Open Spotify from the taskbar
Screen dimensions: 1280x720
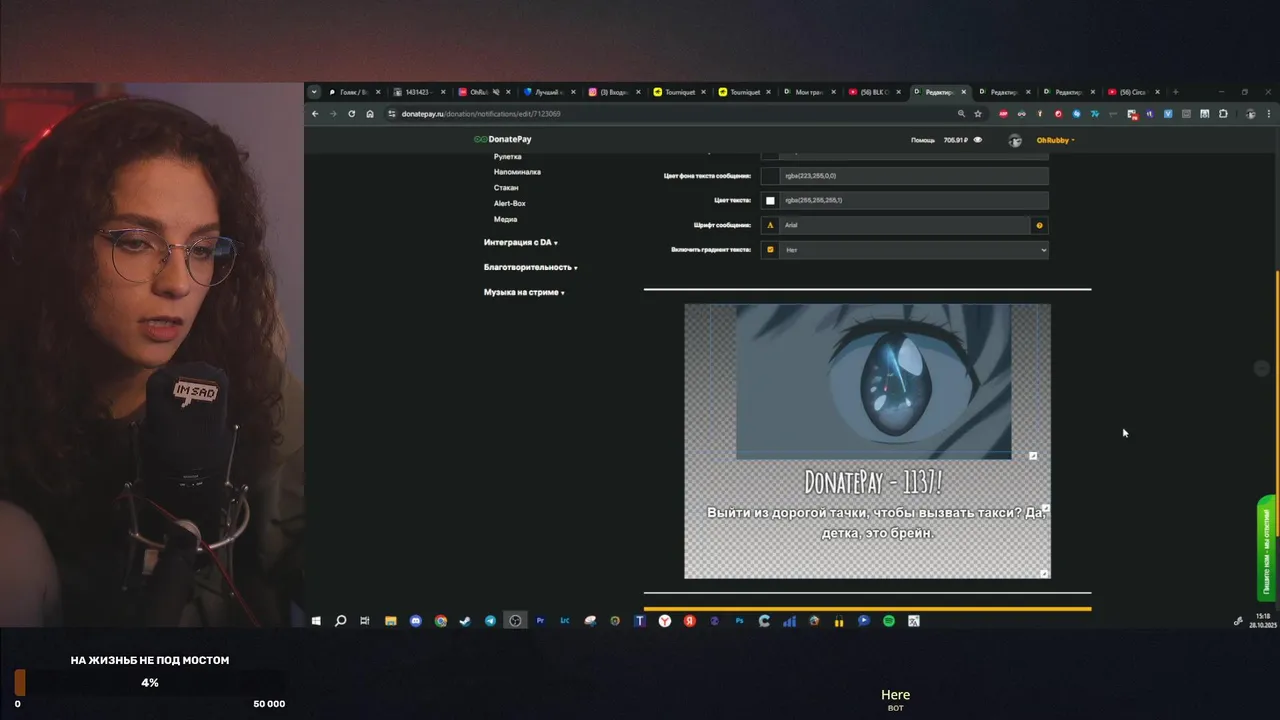pyautogui.click(x=888, y=621)
